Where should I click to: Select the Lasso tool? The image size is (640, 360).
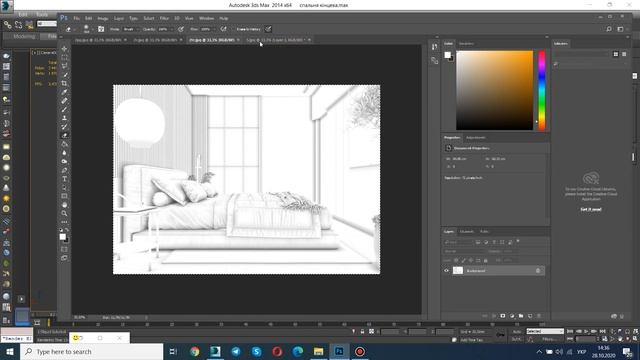coord(64,66)
